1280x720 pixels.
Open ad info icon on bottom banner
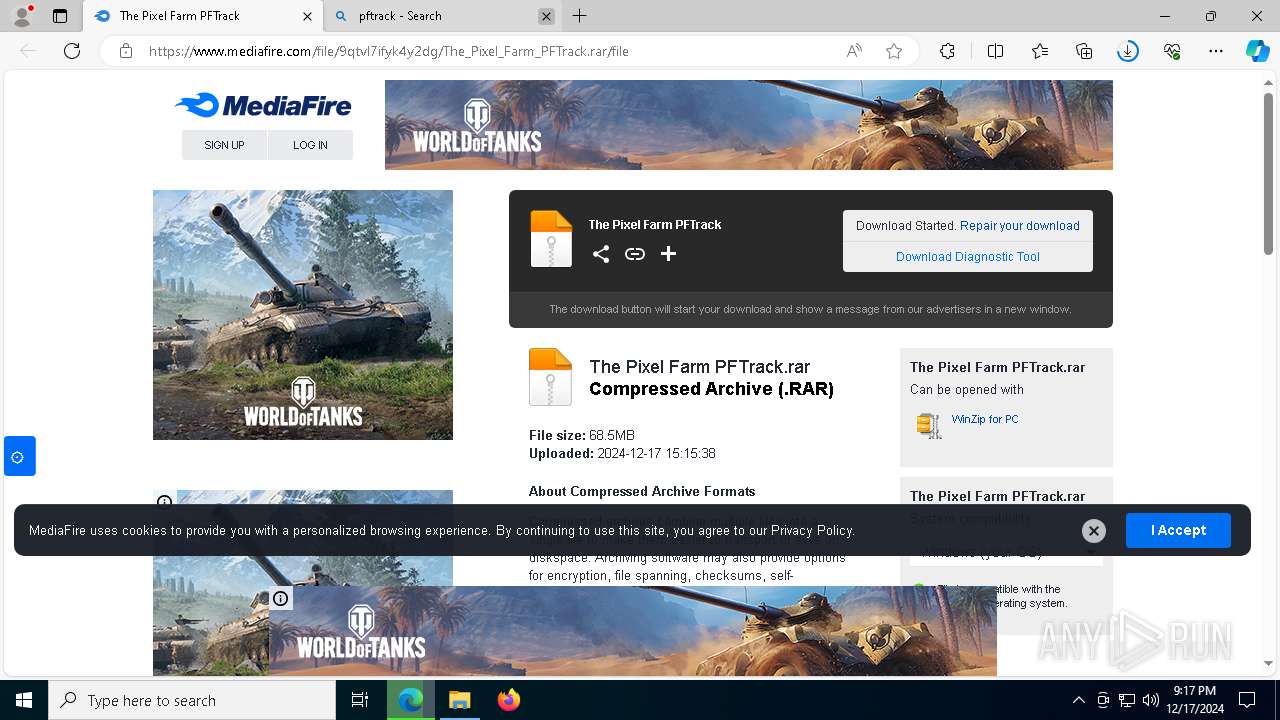tap(281, 599)
